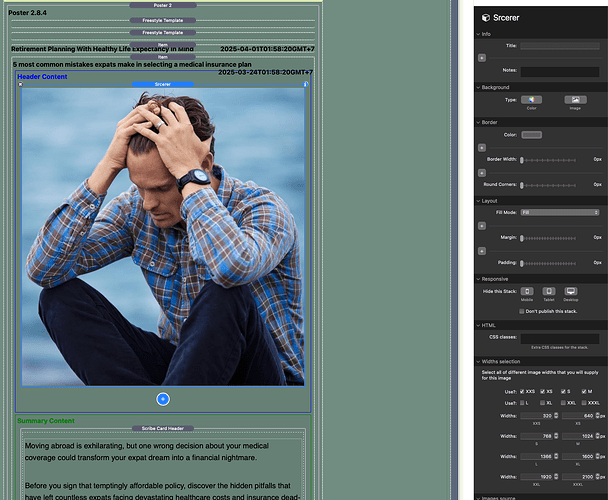Screen dimensions: 608x500
Task: Select the Scribe Card Header label
Action: [x=163, y=428]
